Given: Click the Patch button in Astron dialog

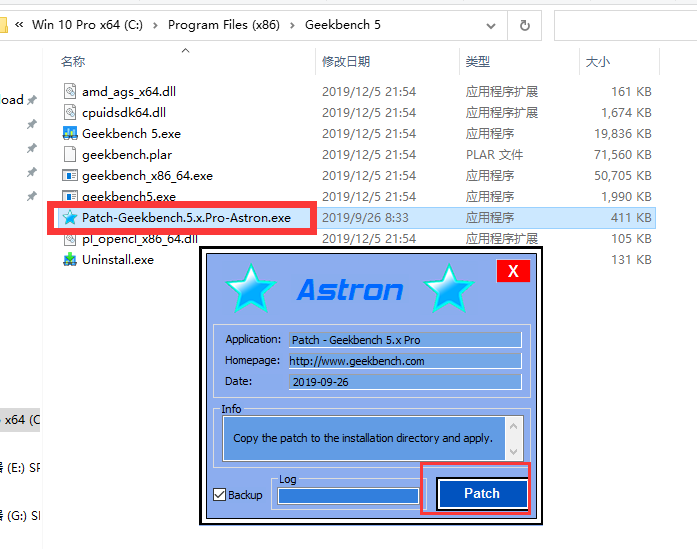Looking at the screenshot, I should pyautogui.click(x=482, y=493).
